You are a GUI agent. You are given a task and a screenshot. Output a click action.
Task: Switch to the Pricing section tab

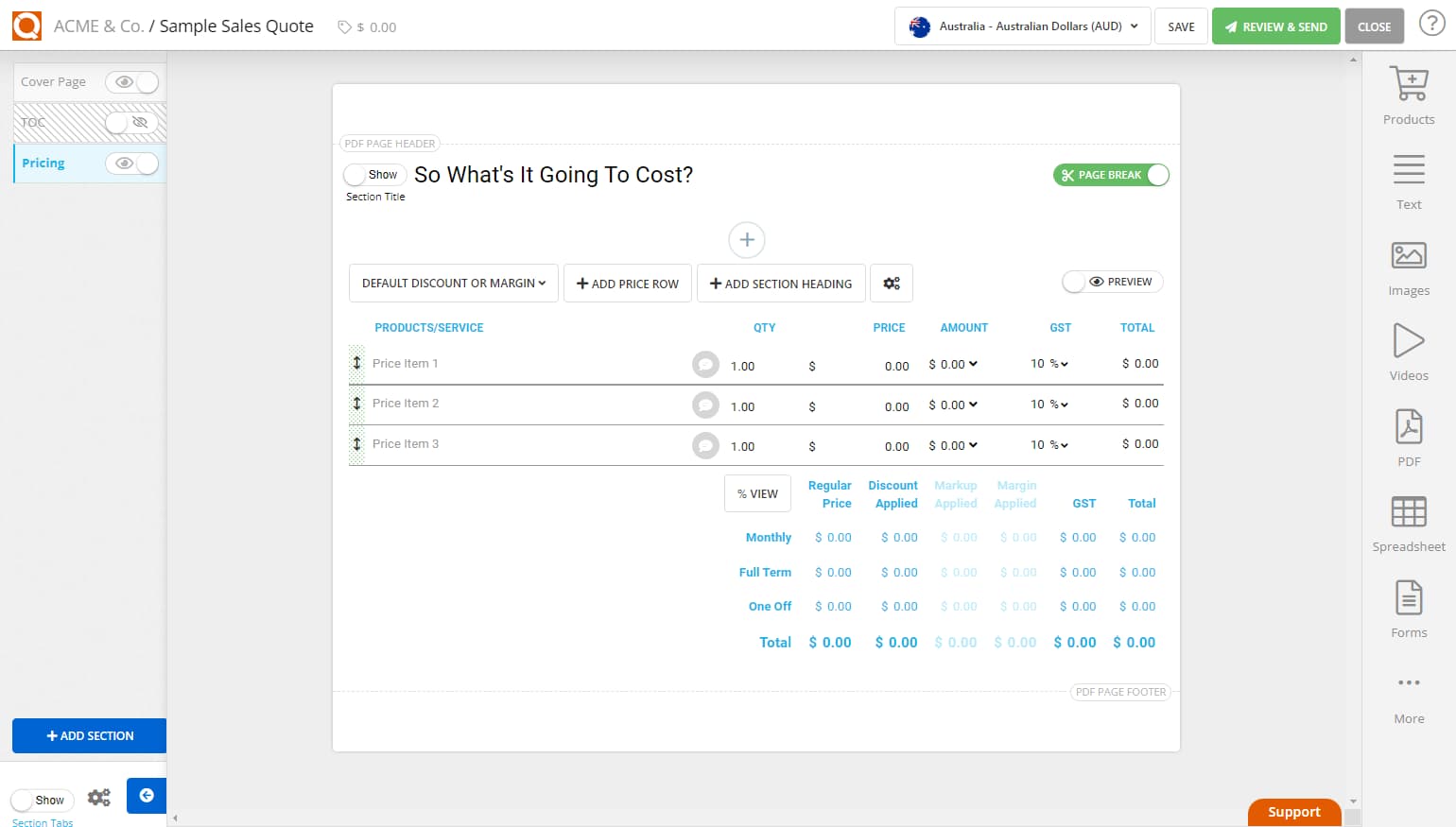pos(43,163)
